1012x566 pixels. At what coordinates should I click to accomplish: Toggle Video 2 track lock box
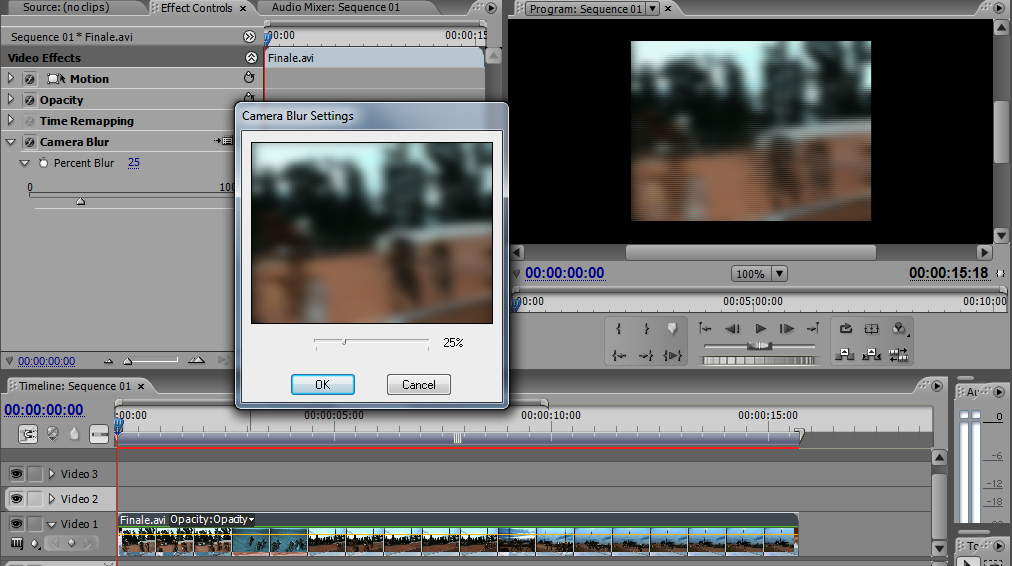click(x=35, y=499)
